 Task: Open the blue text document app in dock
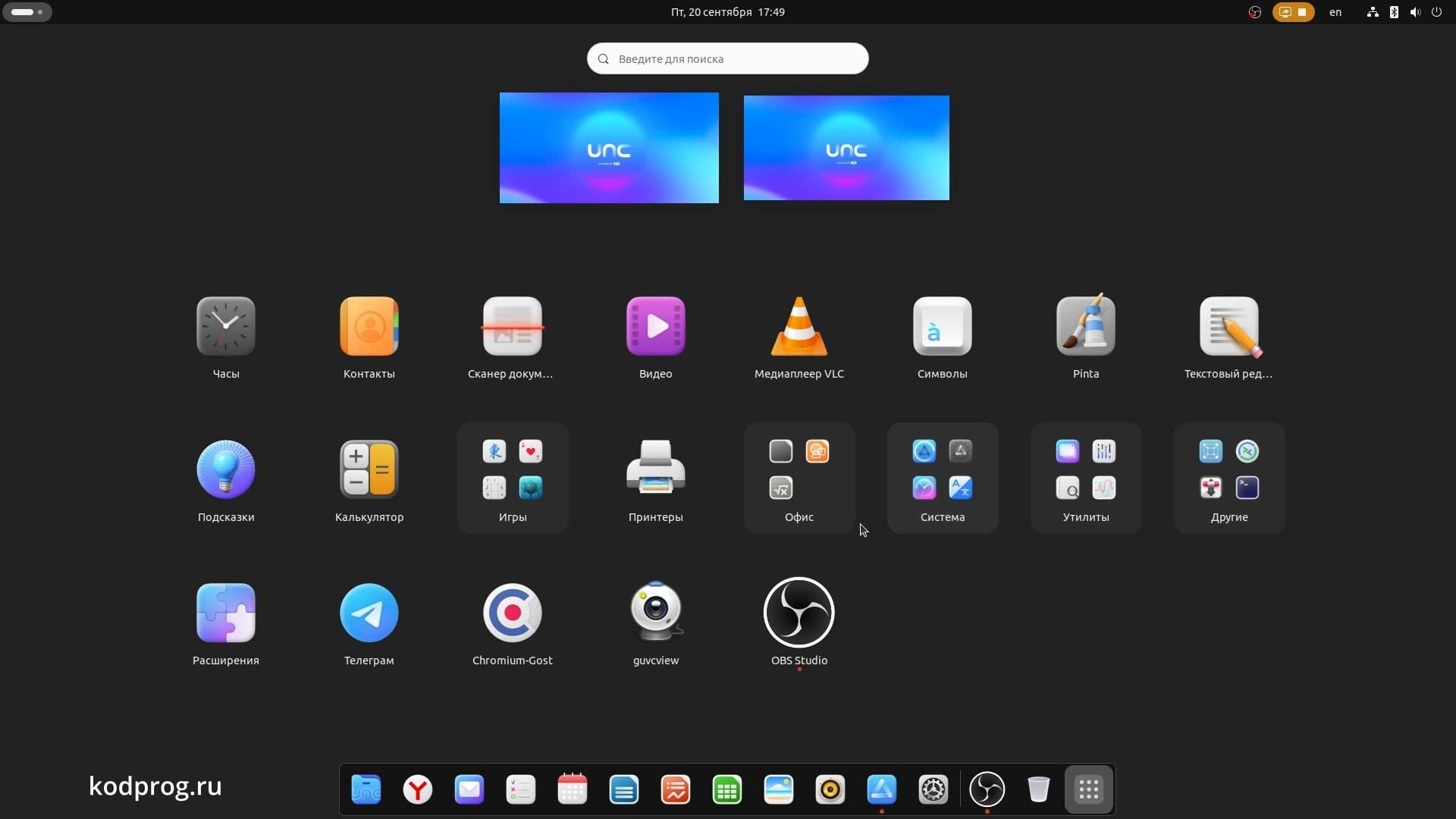click(x=624, y=789)
